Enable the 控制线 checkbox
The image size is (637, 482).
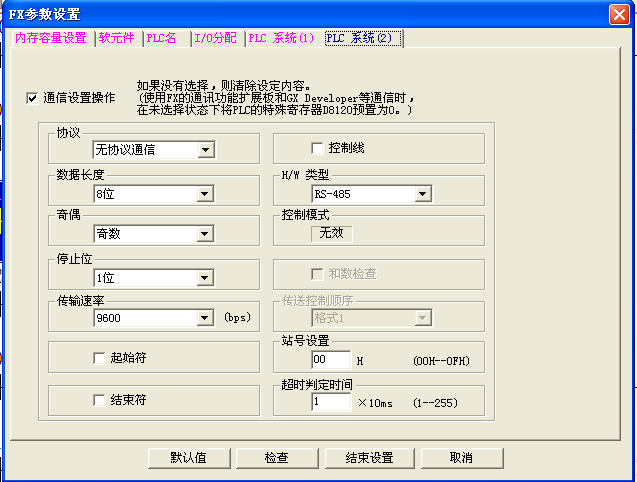tap(317, 148)
